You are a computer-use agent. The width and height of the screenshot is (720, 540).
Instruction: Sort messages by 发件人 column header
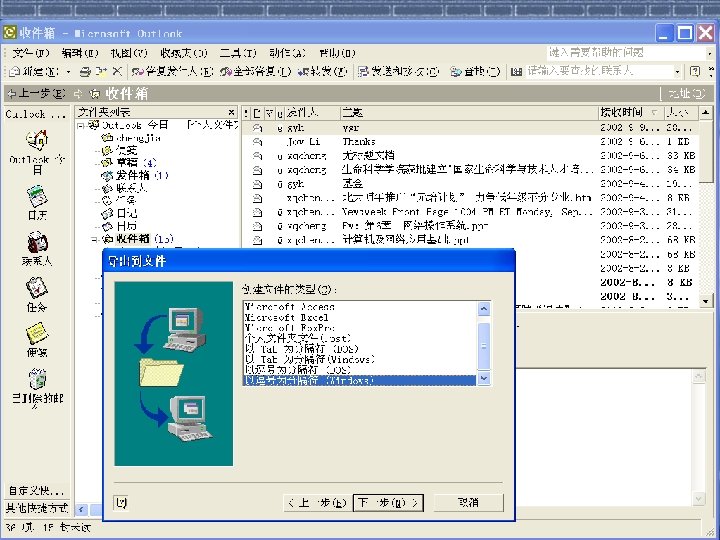coord(312,112)
